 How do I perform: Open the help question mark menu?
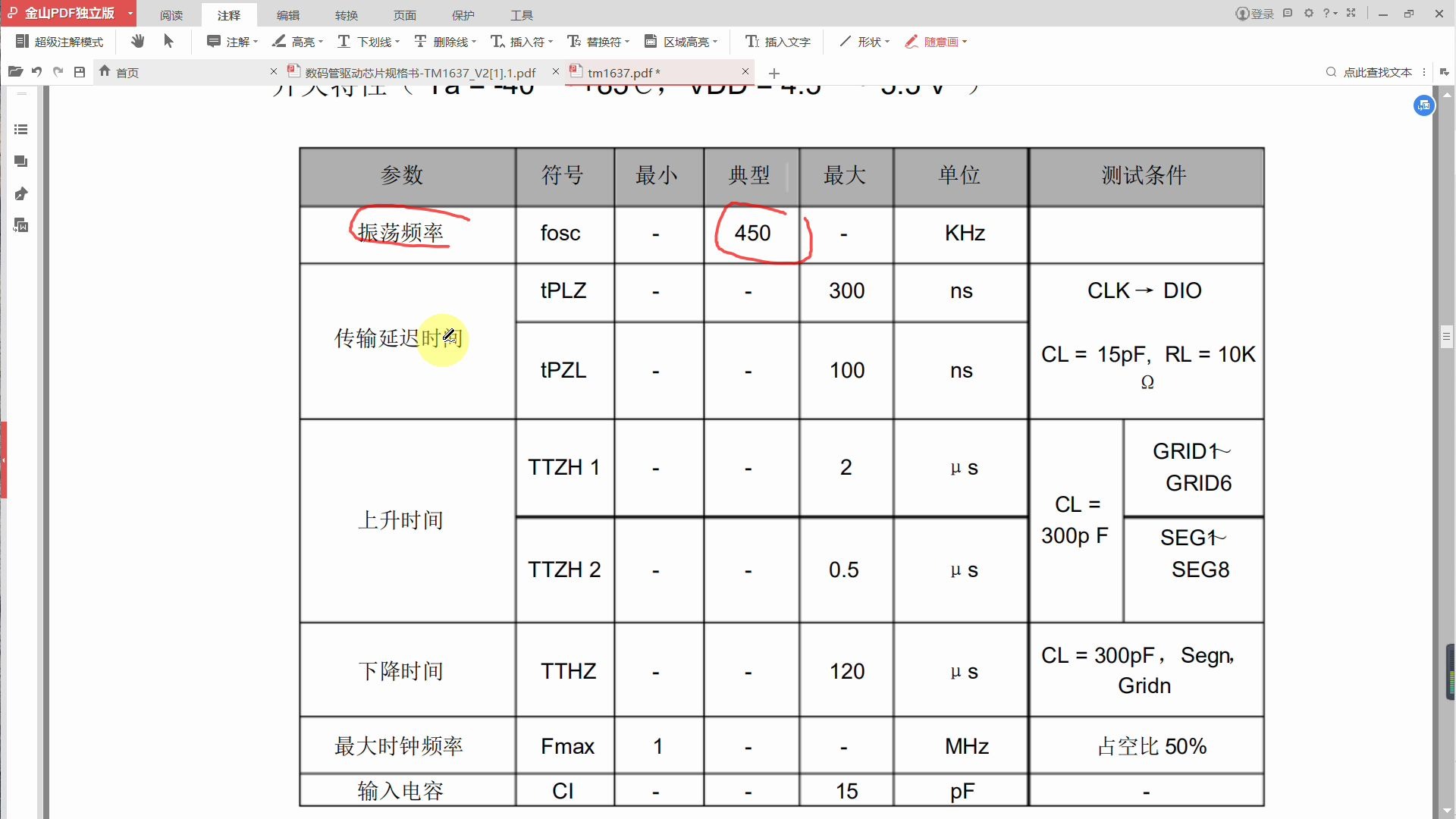1329,13
